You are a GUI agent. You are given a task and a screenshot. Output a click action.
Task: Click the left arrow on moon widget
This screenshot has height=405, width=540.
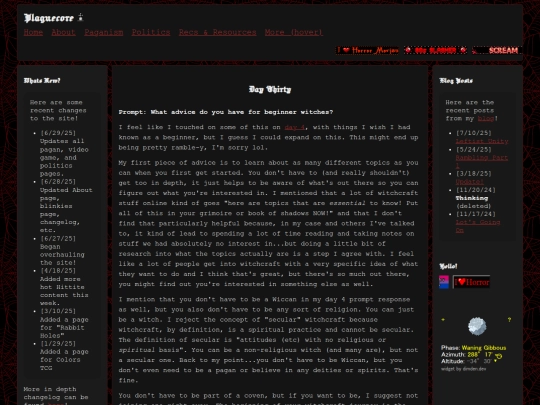click(443, 320)
